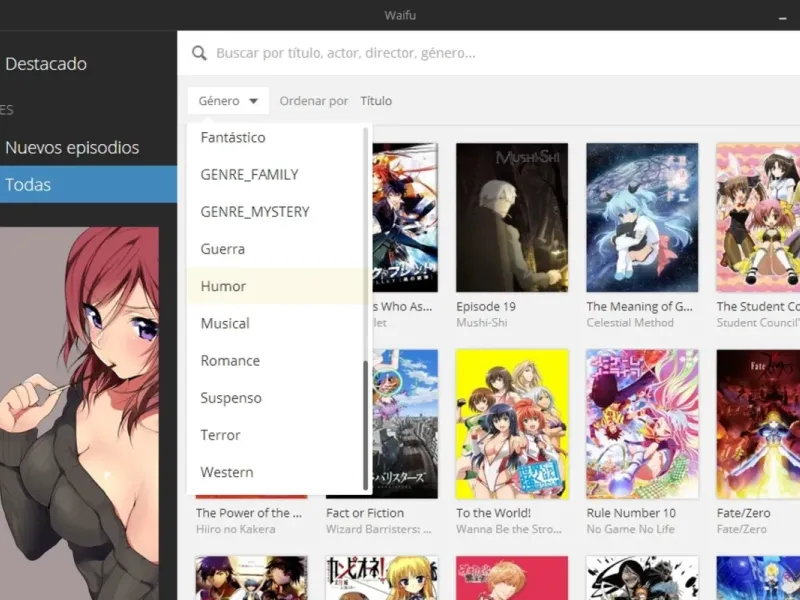
Task: Click the Episode 19 title link
Action: (486, 307)
